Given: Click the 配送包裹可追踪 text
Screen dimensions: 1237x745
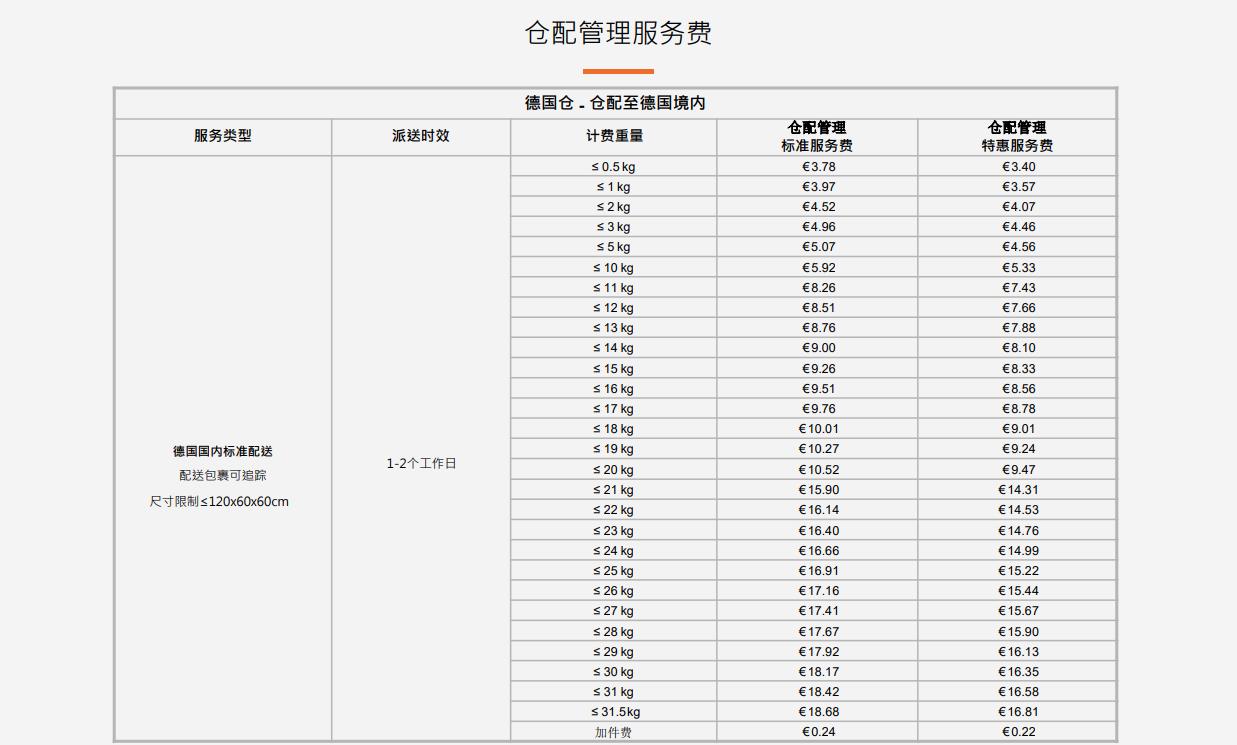Looking at the screenshot, I should (x=222, y=477).
